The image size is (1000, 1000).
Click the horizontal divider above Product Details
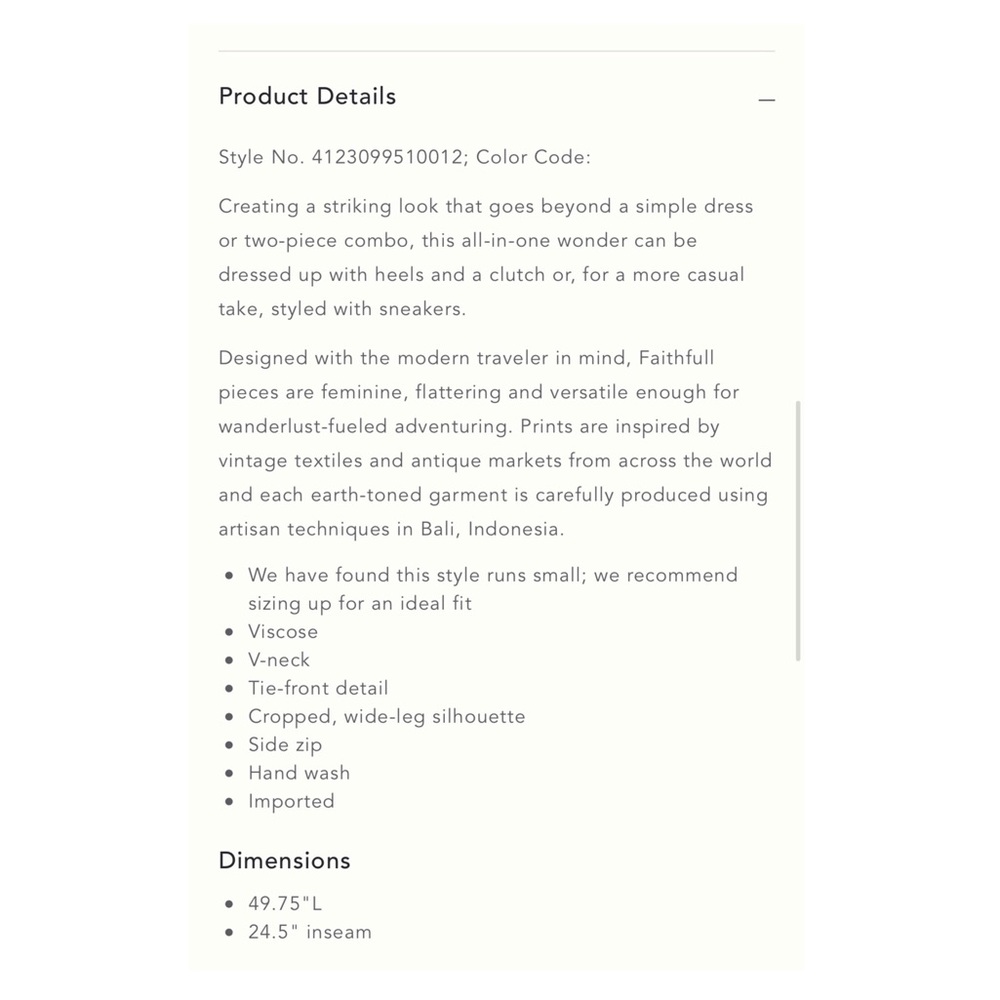pos(497,50)
